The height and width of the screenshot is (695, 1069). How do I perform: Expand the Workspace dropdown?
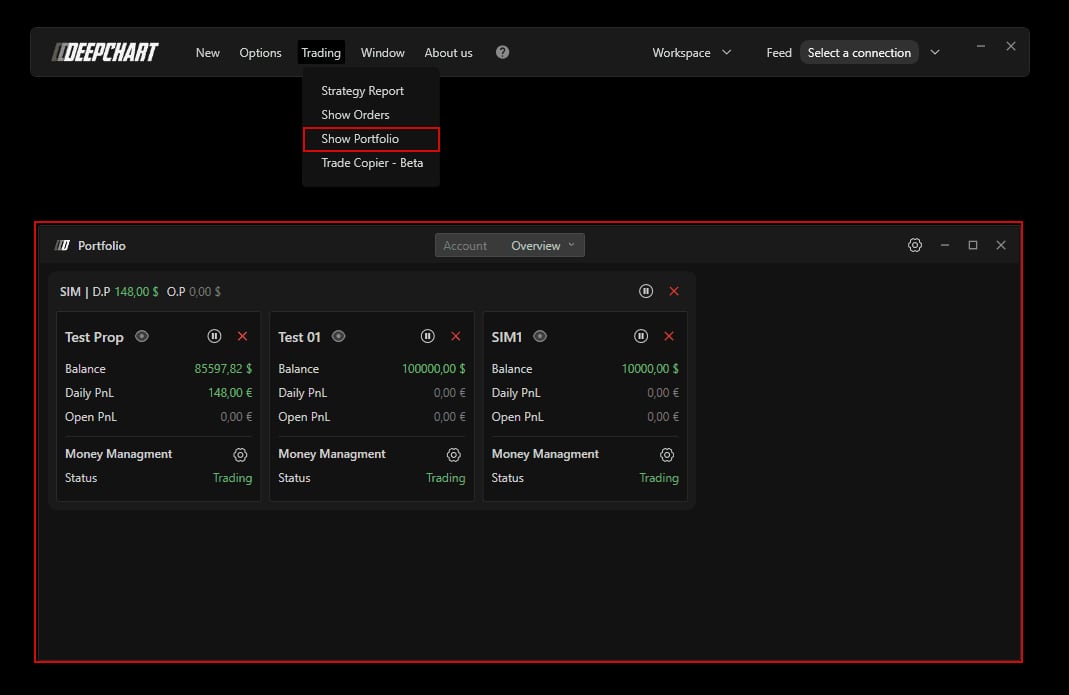coord(691,53)
